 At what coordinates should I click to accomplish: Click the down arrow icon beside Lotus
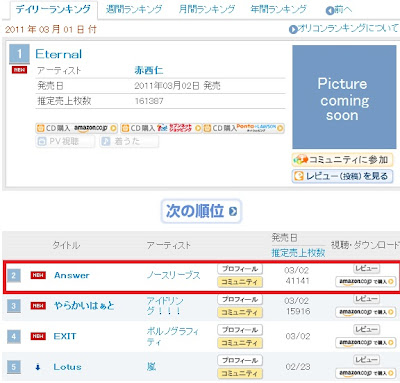tap(38, 367)
